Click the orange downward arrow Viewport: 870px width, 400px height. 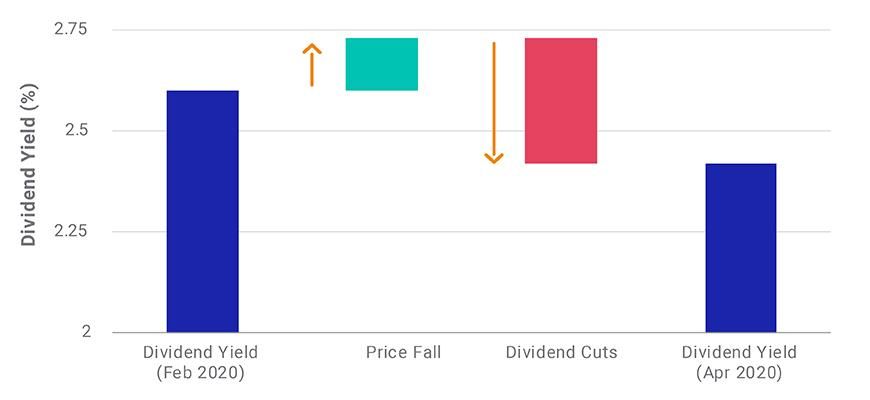[493, 102]
